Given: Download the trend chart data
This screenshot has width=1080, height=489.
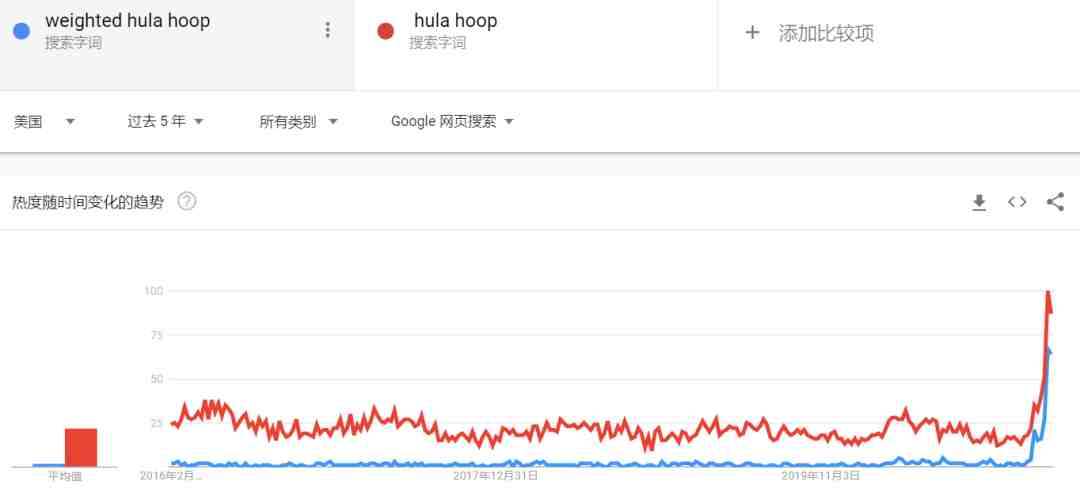Looking at the screenshot, I should (x=979, y=202).
